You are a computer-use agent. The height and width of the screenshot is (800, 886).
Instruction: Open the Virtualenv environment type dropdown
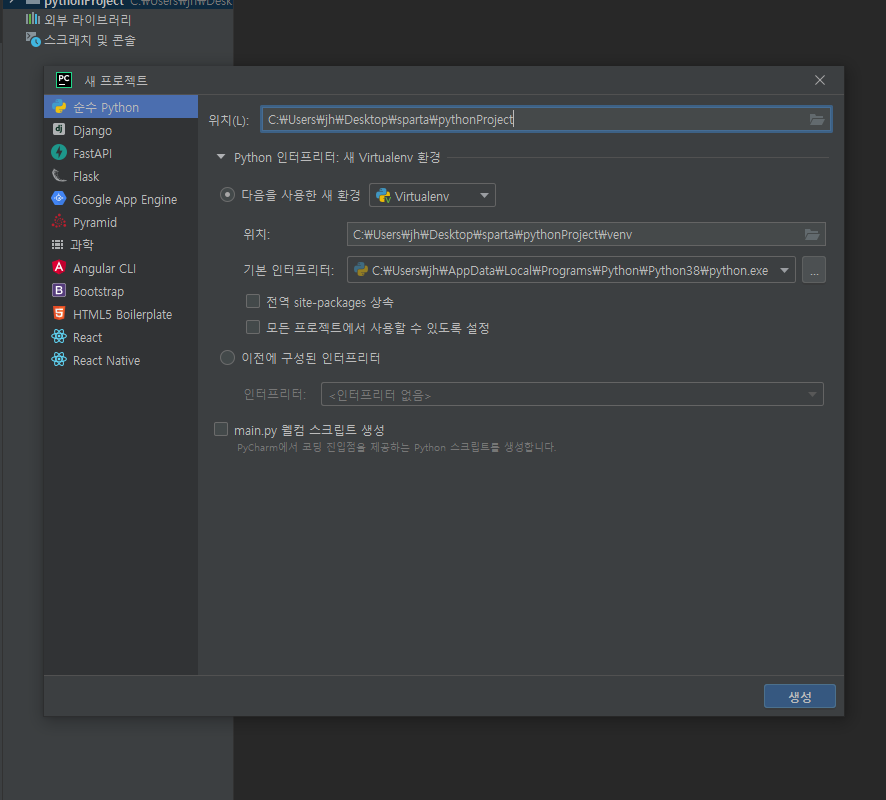point(432,195)
